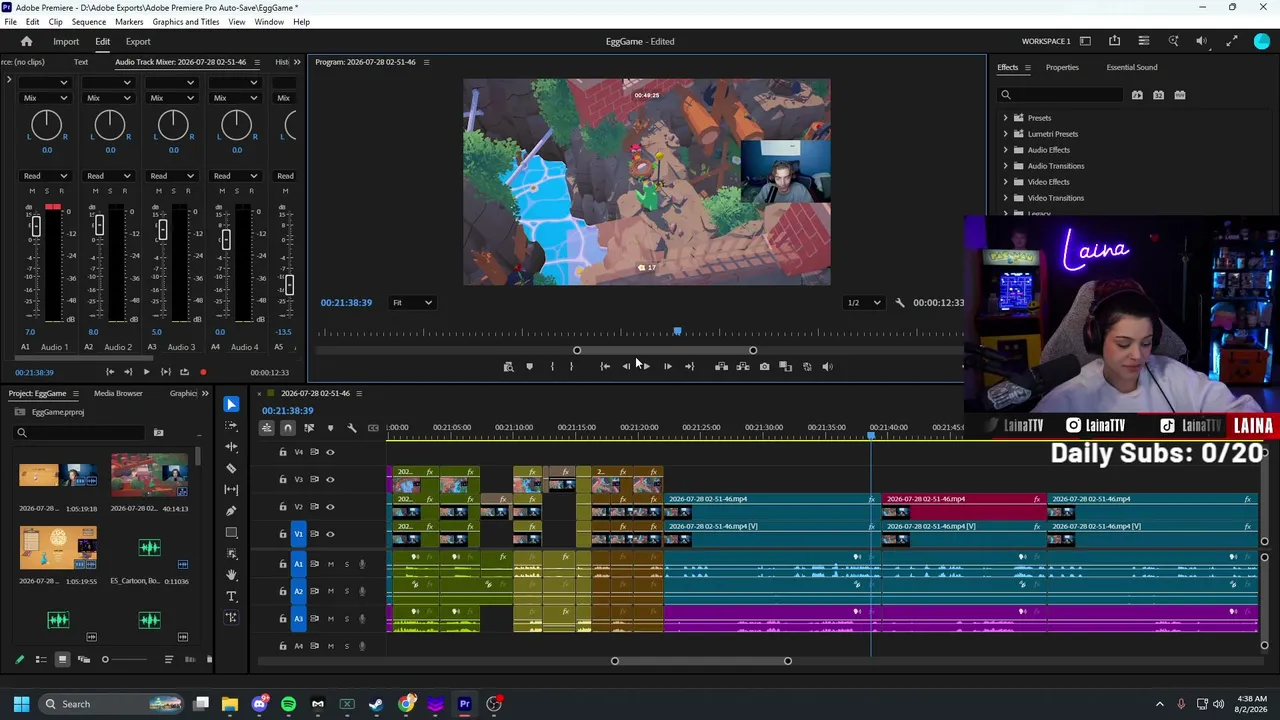Image resolution: width=1280 pixels, height=720 pixels.
Task: Open the 1/2 playback resolution dropdown
Action: [864, 303]
